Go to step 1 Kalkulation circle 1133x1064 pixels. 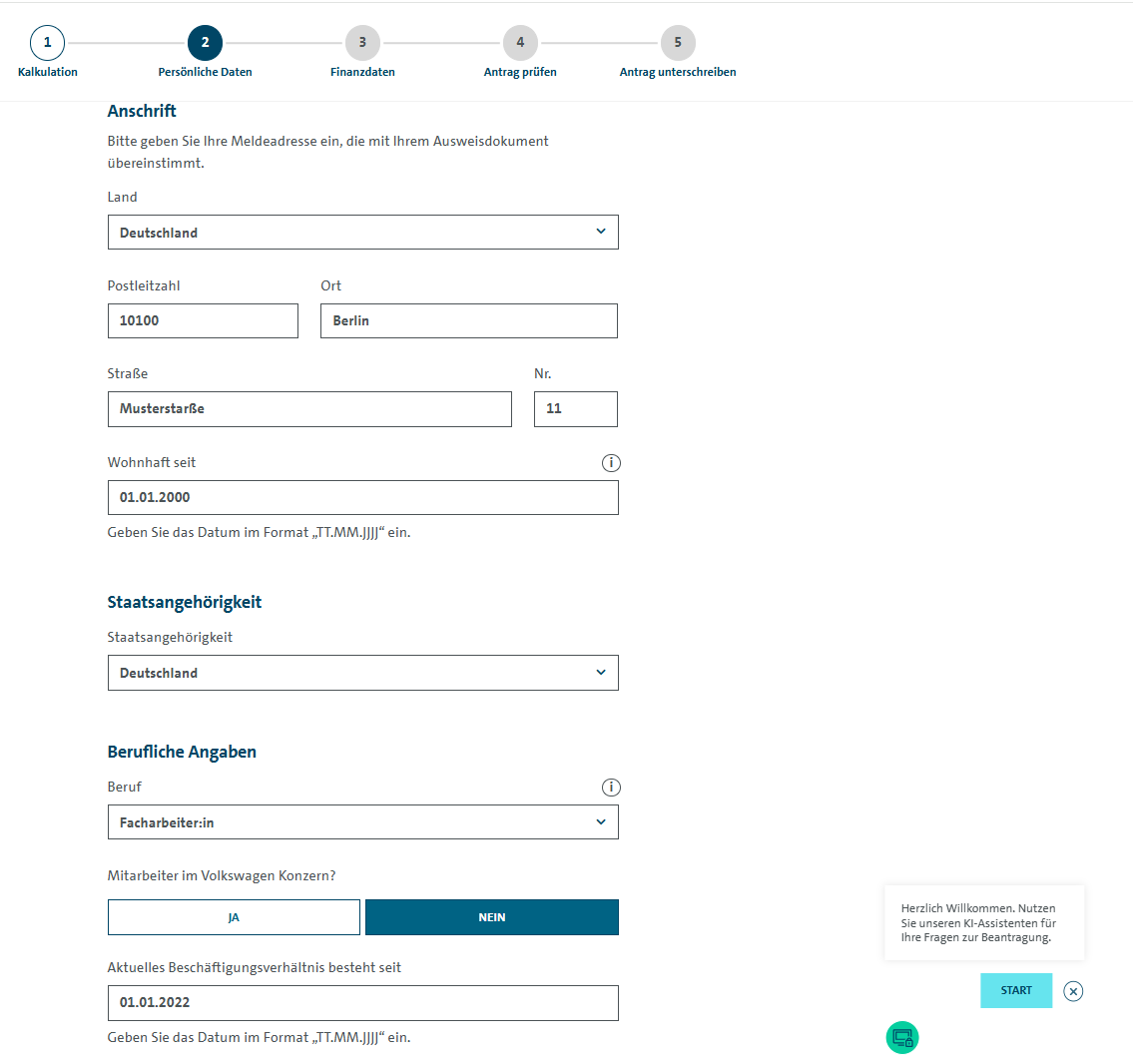click(47, 43)
